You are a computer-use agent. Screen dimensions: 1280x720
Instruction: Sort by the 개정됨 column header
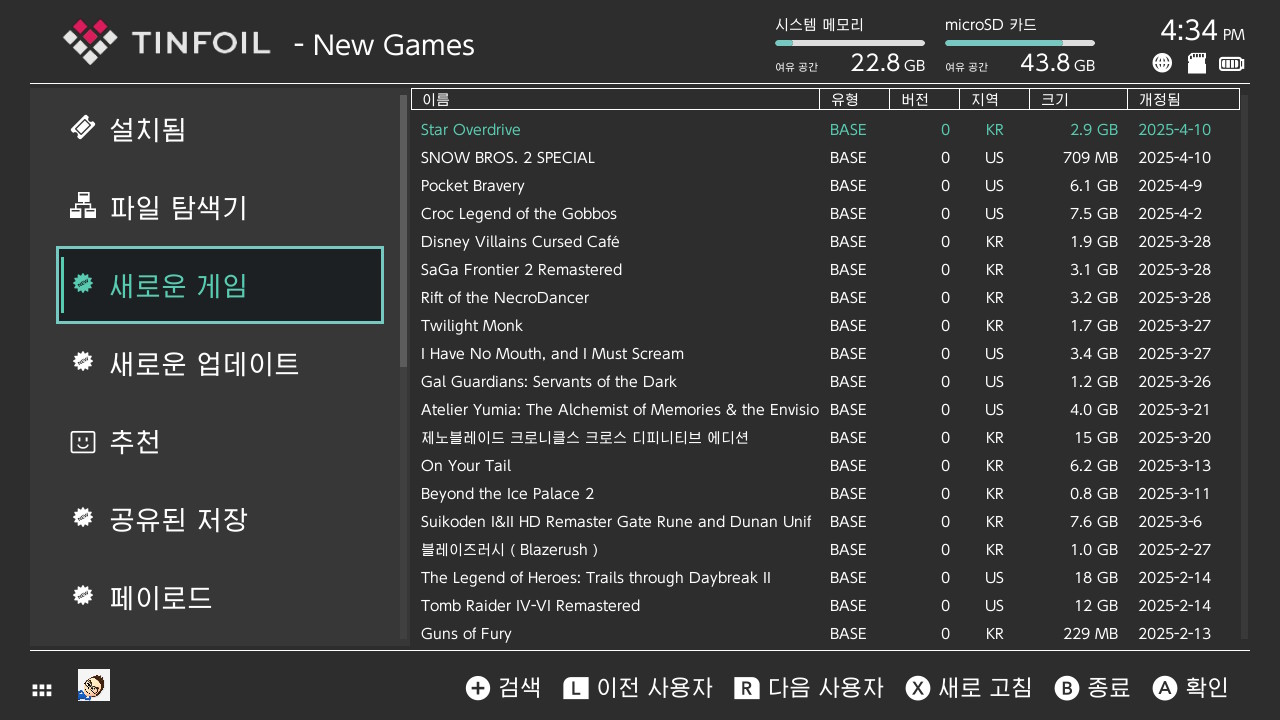click(1184, 99)
